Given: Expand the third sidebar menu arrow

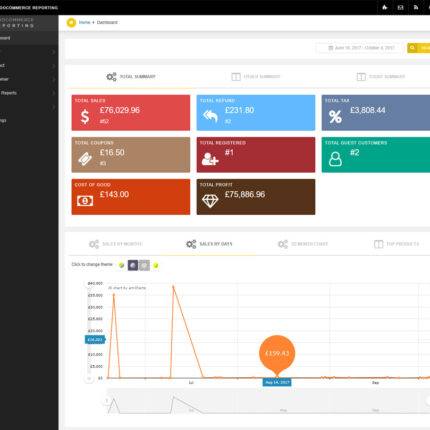Looking at the screenshot, I should (x=54, y=79).
